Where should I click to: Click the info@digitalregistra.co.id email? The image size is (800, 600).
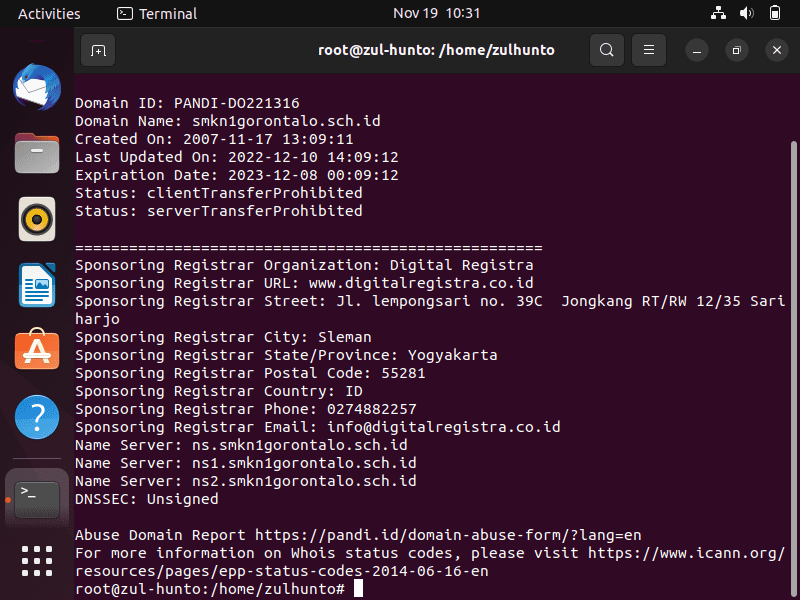tap(443, 427)
